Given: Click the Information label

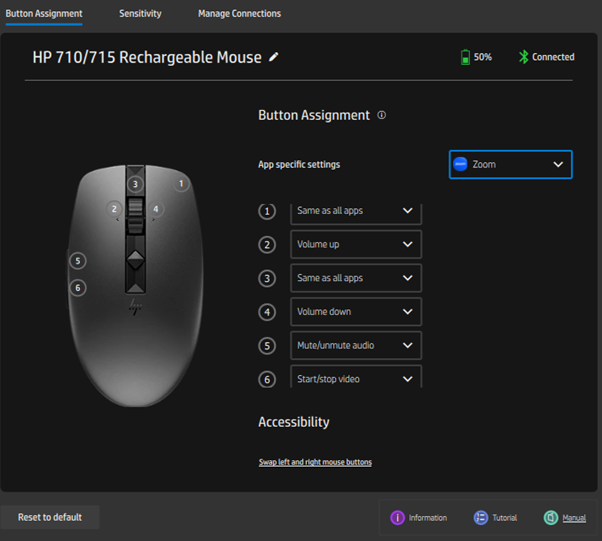Looking at the screenshot, I should pos(428,518).
